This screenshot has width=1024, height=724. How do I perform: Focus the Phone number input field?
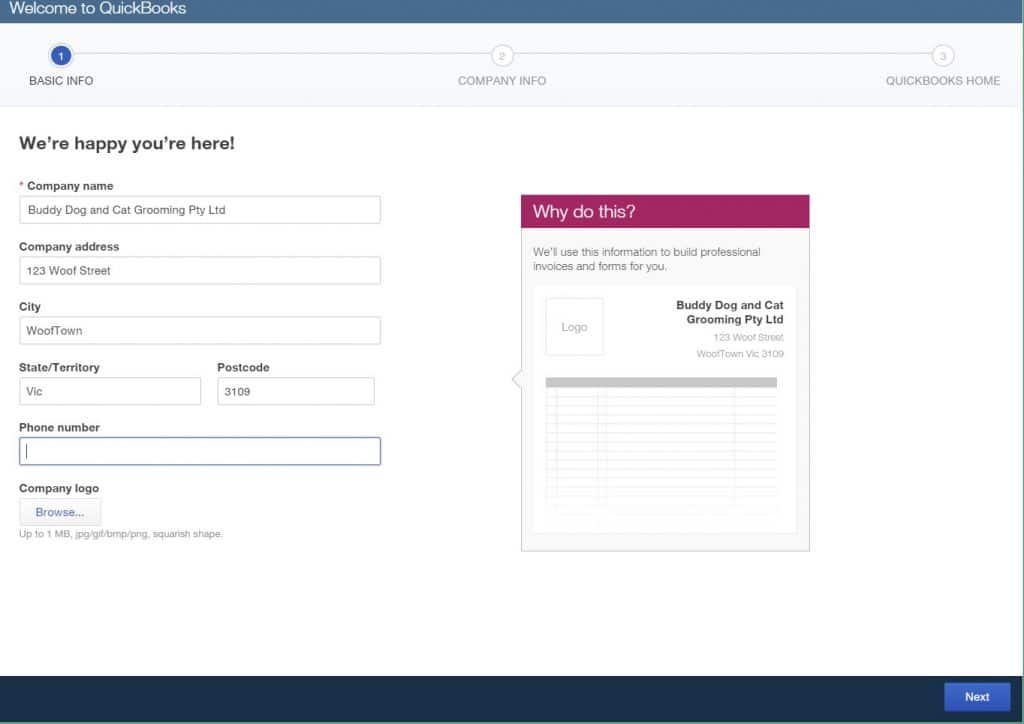[x=200, y=451]
